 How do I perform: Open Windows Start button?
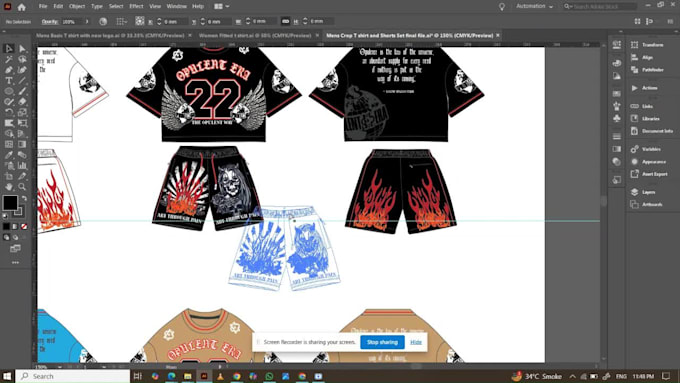tap(7, 376)
